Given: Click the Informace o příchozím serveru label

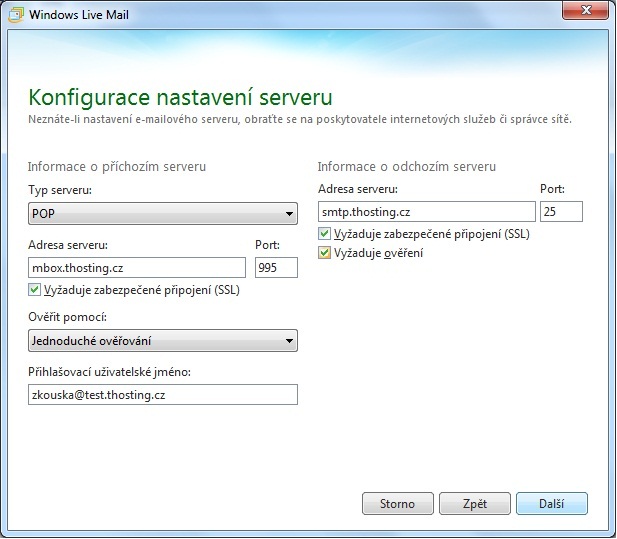Looking at the screenshot, I should coord(117,166).
